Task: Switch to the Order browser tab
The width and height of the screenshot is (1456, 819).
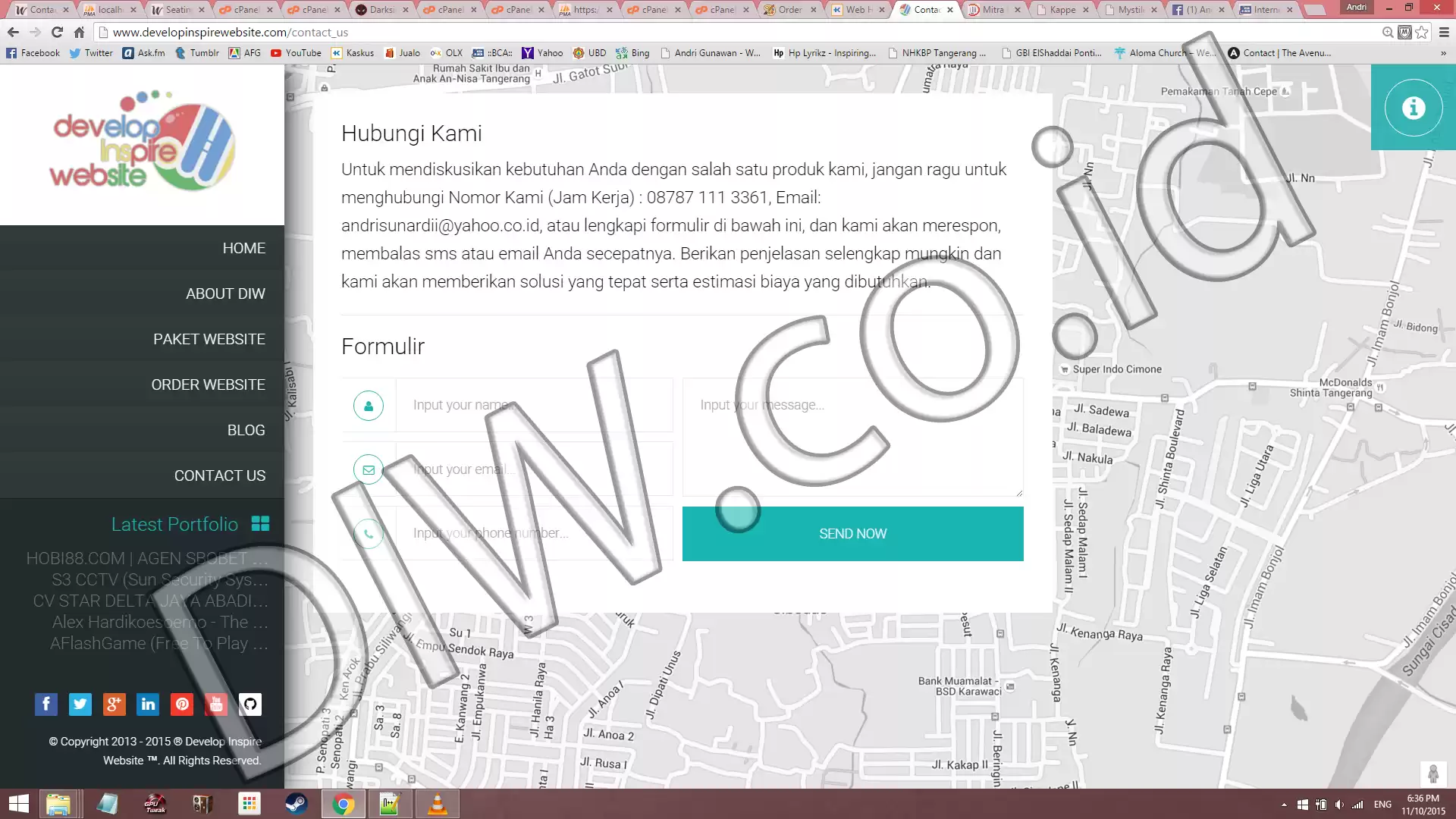Action: [x=789, y=10]
